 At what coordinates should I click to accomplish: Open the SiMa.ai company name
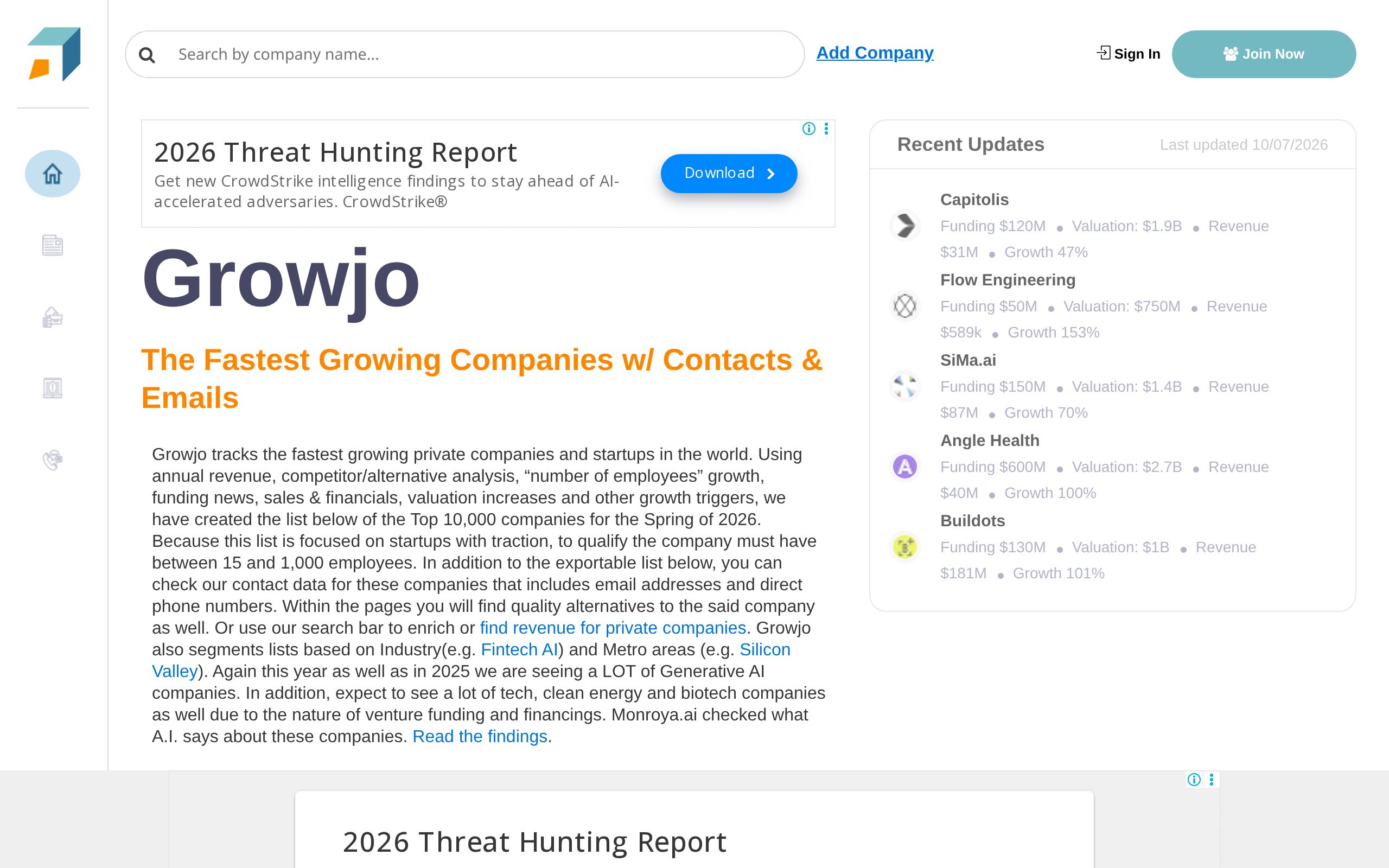pyautogui.click(x=969, y=361)
